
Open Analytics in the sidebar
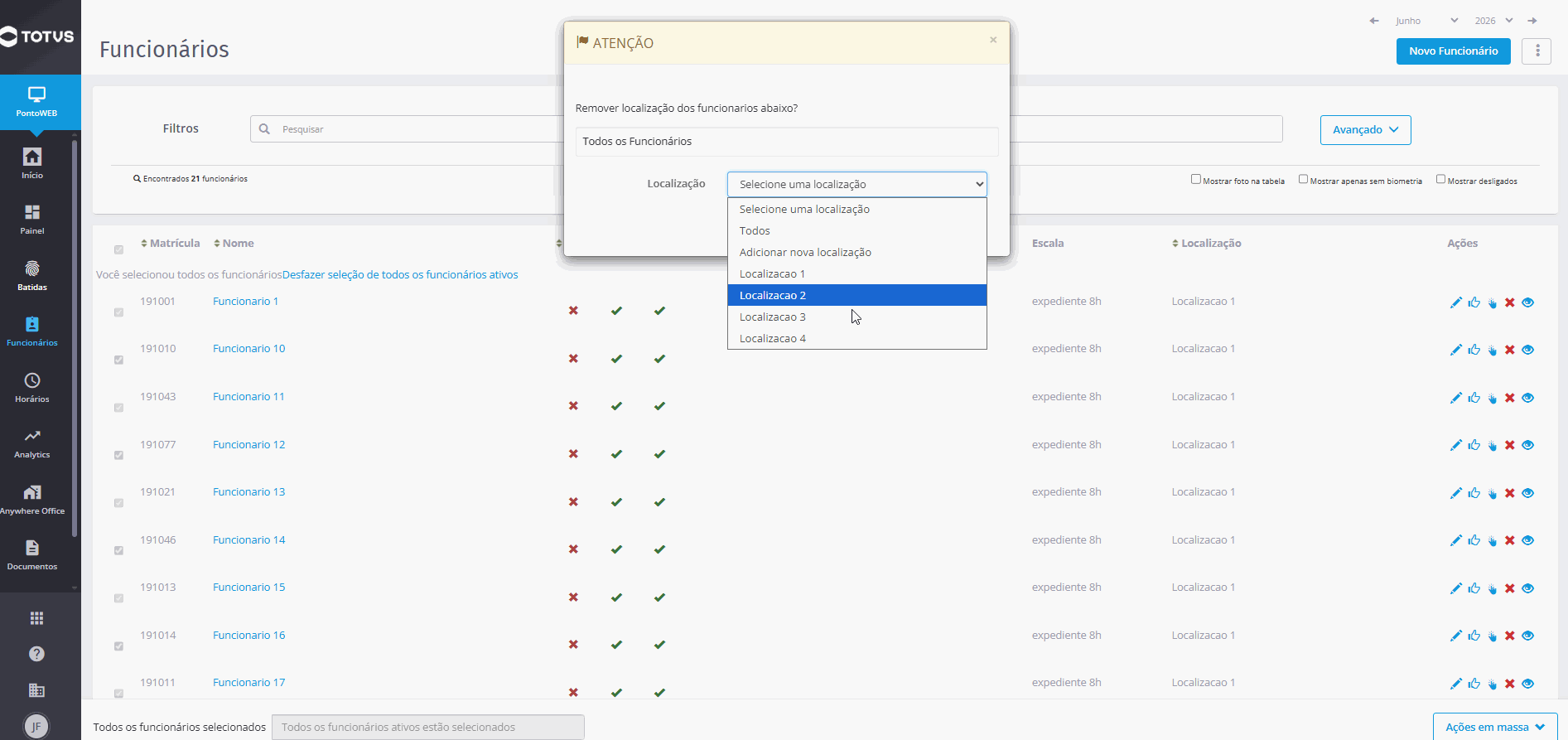[32, 443]
